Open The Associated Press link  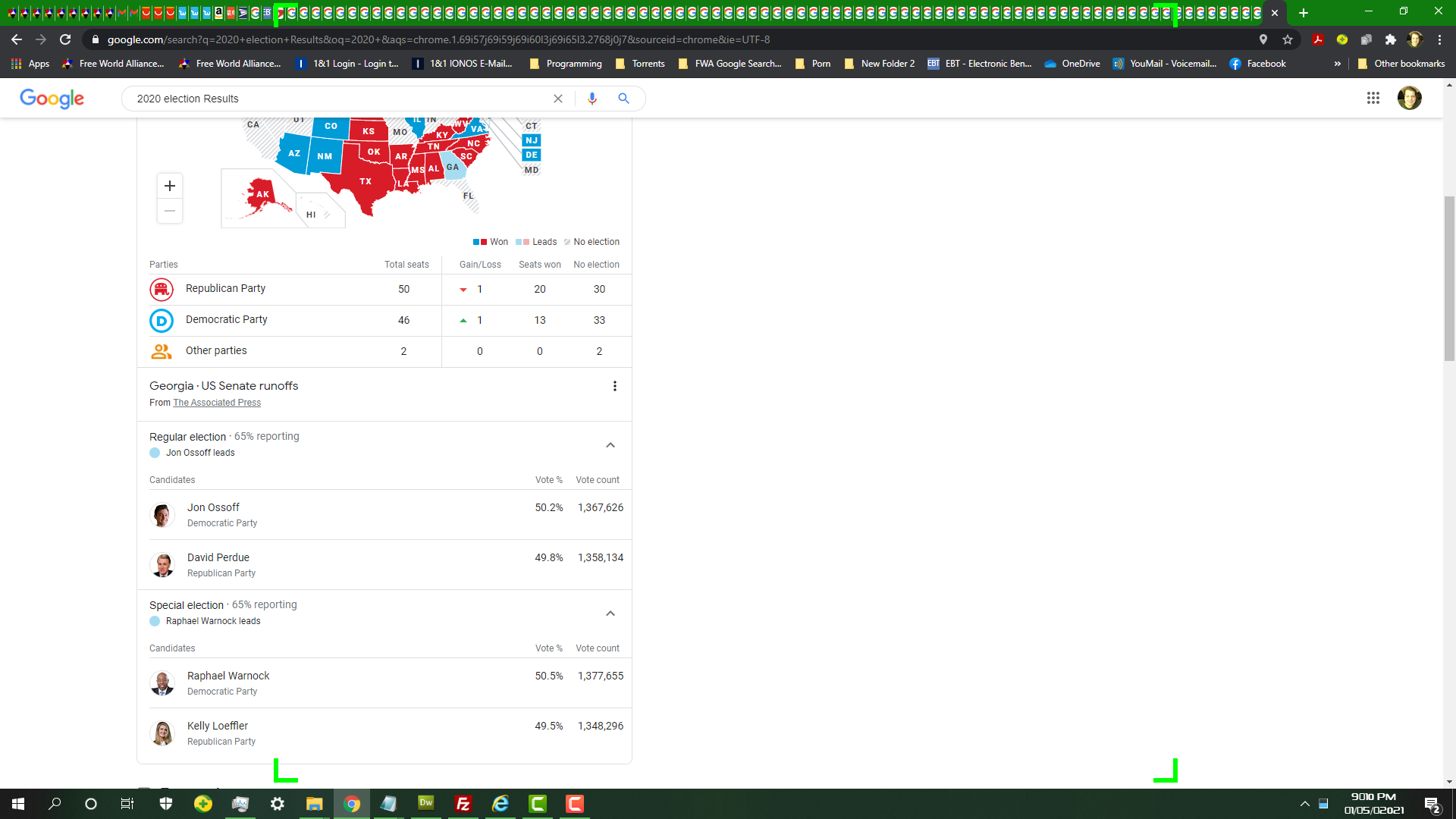point(217,403)
